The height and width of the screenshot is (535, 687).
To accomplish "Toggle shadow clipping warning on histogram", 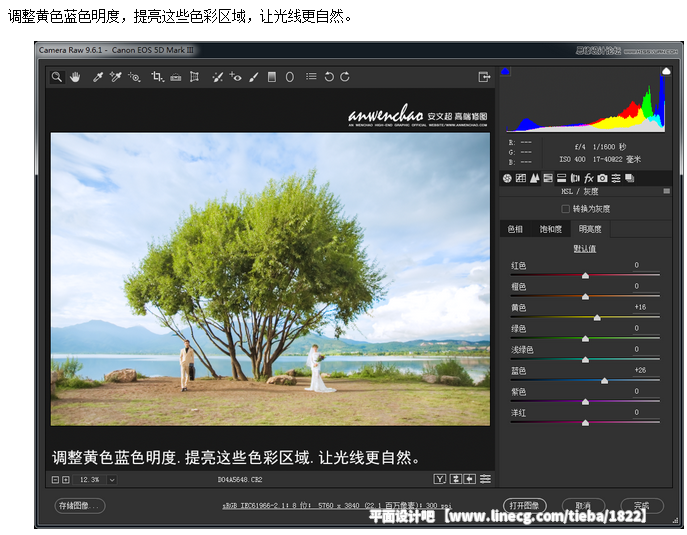I will click(x=505, y=72).
